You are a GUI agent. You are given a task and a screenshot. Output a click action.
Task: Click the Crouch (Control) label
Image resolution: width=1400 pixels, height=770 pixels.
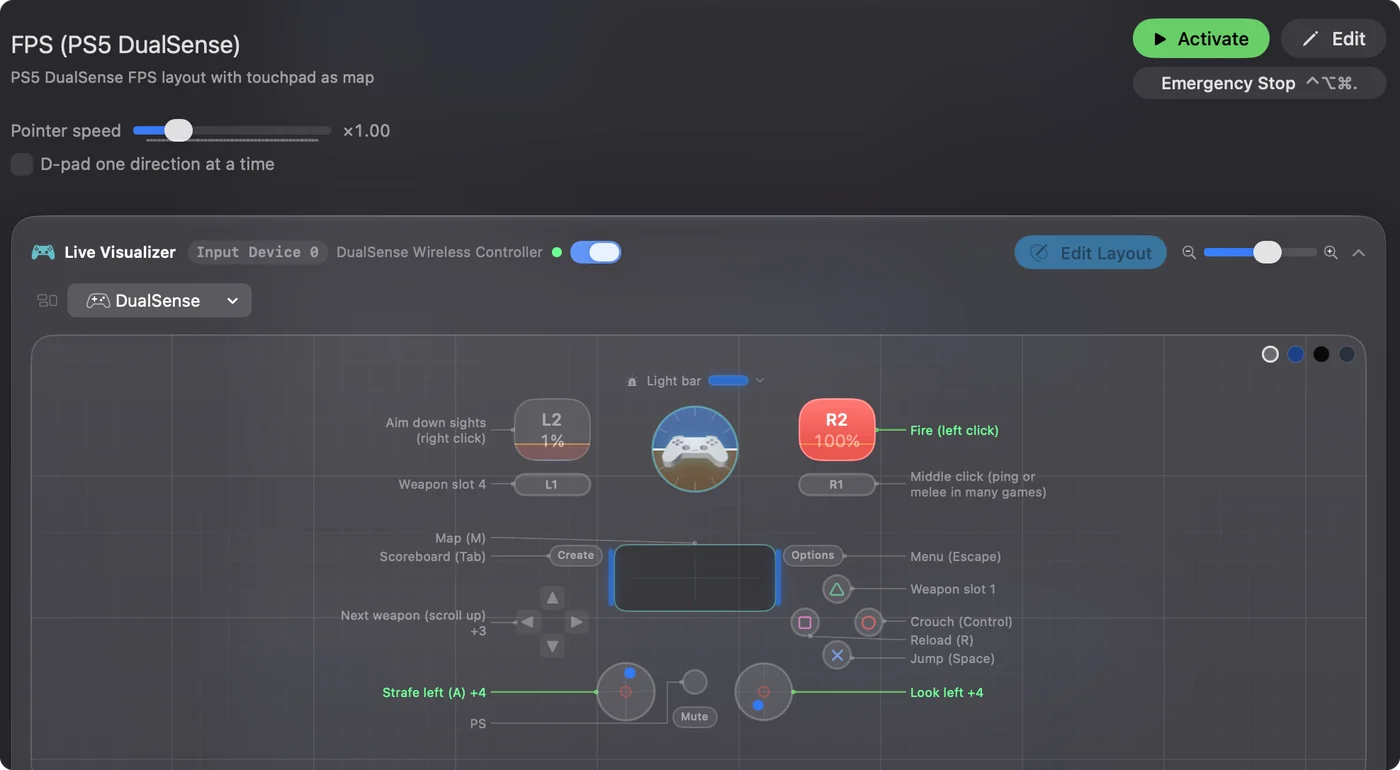(961, 622)
